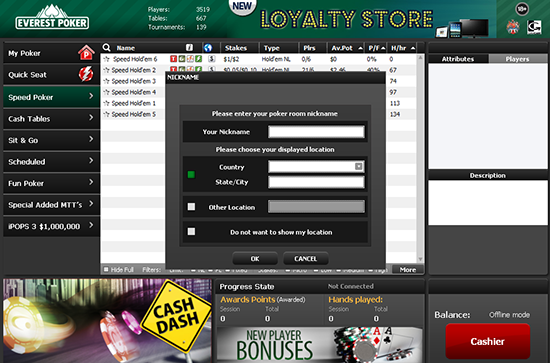Click the Your Nickname input field
The image size is (550, 363).
click(316, 132)
